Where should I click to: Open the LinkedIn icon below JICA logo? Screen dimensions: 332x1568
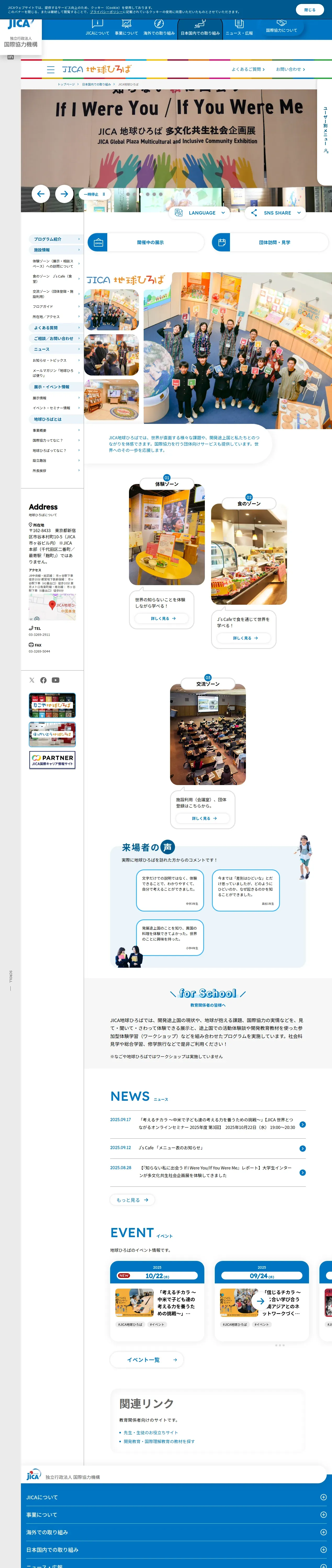tap(10, 57)
